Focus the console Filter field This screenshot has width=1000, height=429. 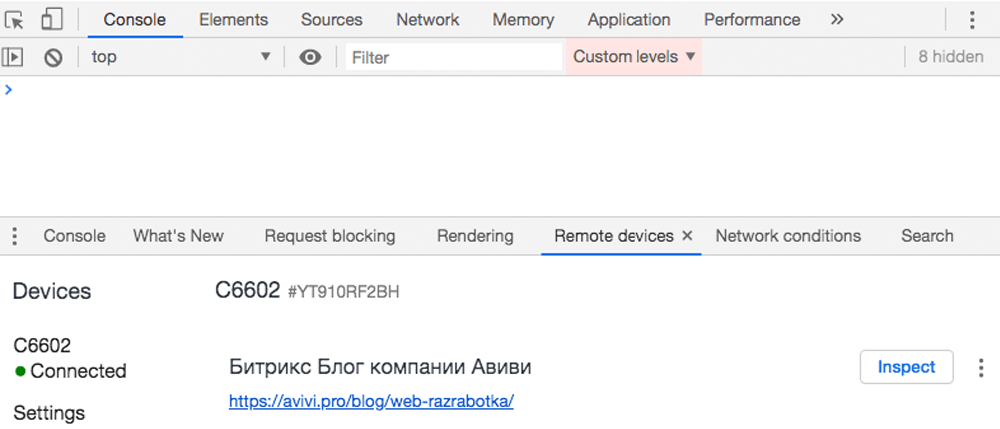453,57
